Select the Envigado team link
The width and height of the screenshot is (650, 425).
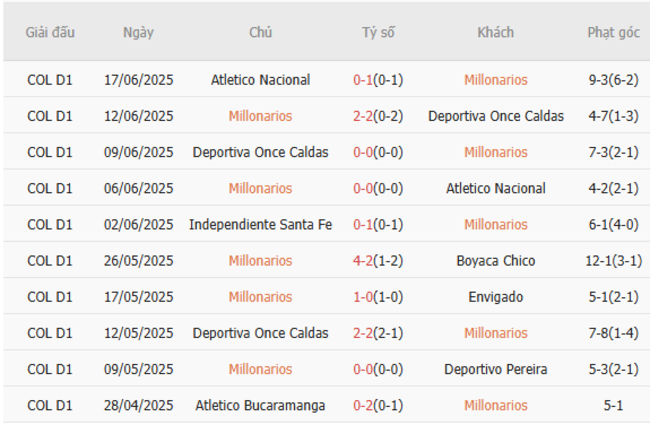495,297
